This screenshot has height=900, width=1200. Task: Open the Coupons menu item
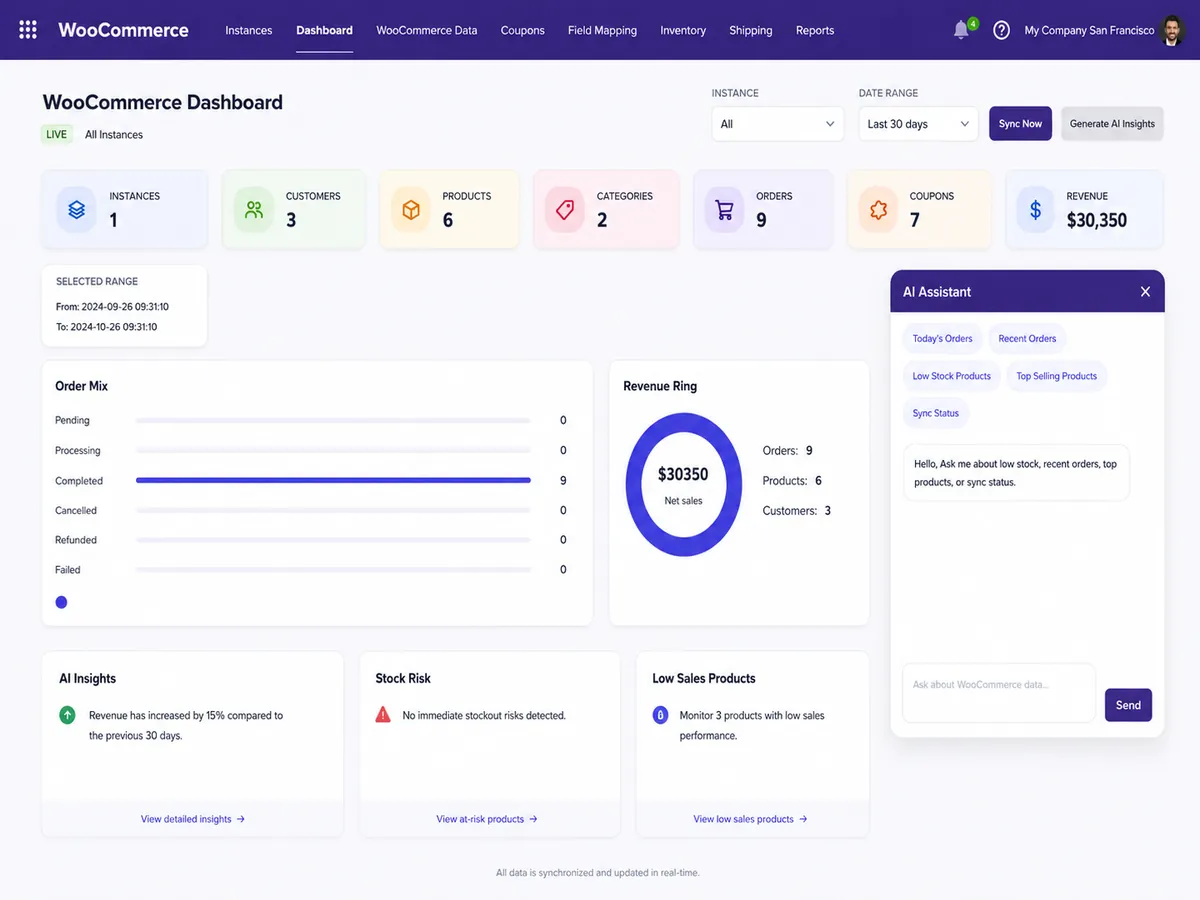pos(523,30)
